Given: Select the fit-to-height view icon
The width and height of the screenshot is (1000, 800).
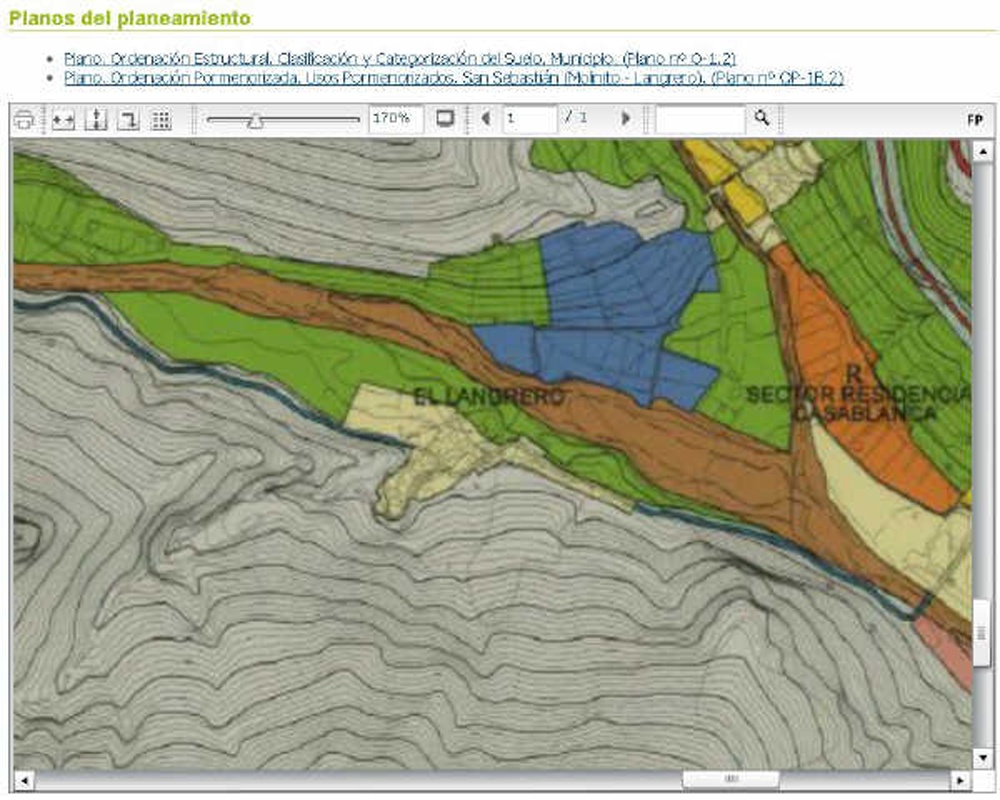Looking at the screenshot, I should click(x=96, y=120).
